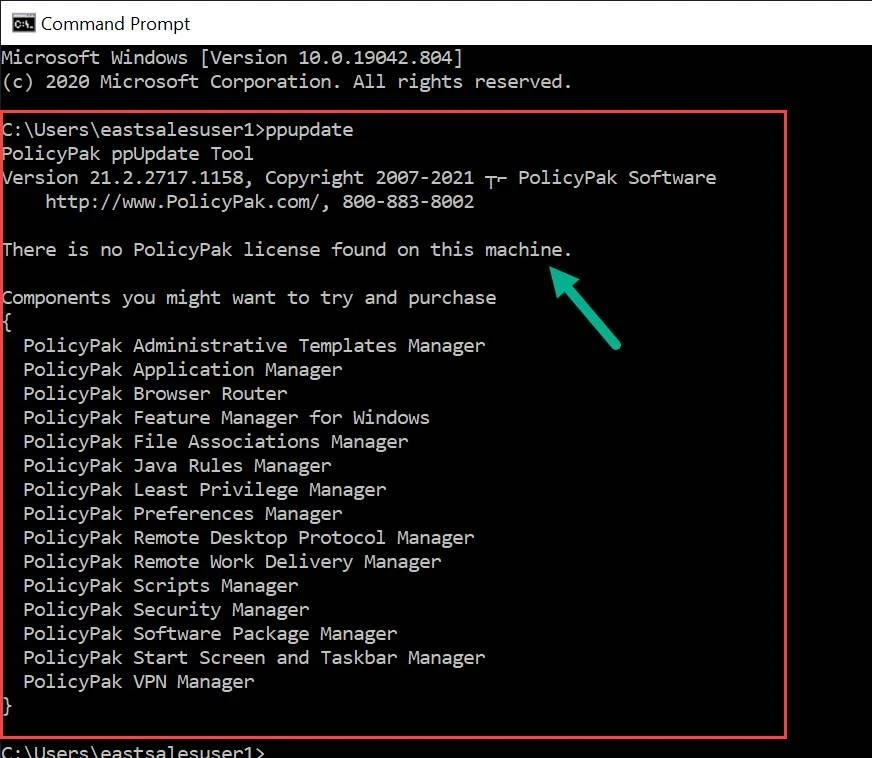The image size is (872, 758).
Task: Click PolicyPak Start Screen and Taskbar Manager entry
Action: coord(254,658)
